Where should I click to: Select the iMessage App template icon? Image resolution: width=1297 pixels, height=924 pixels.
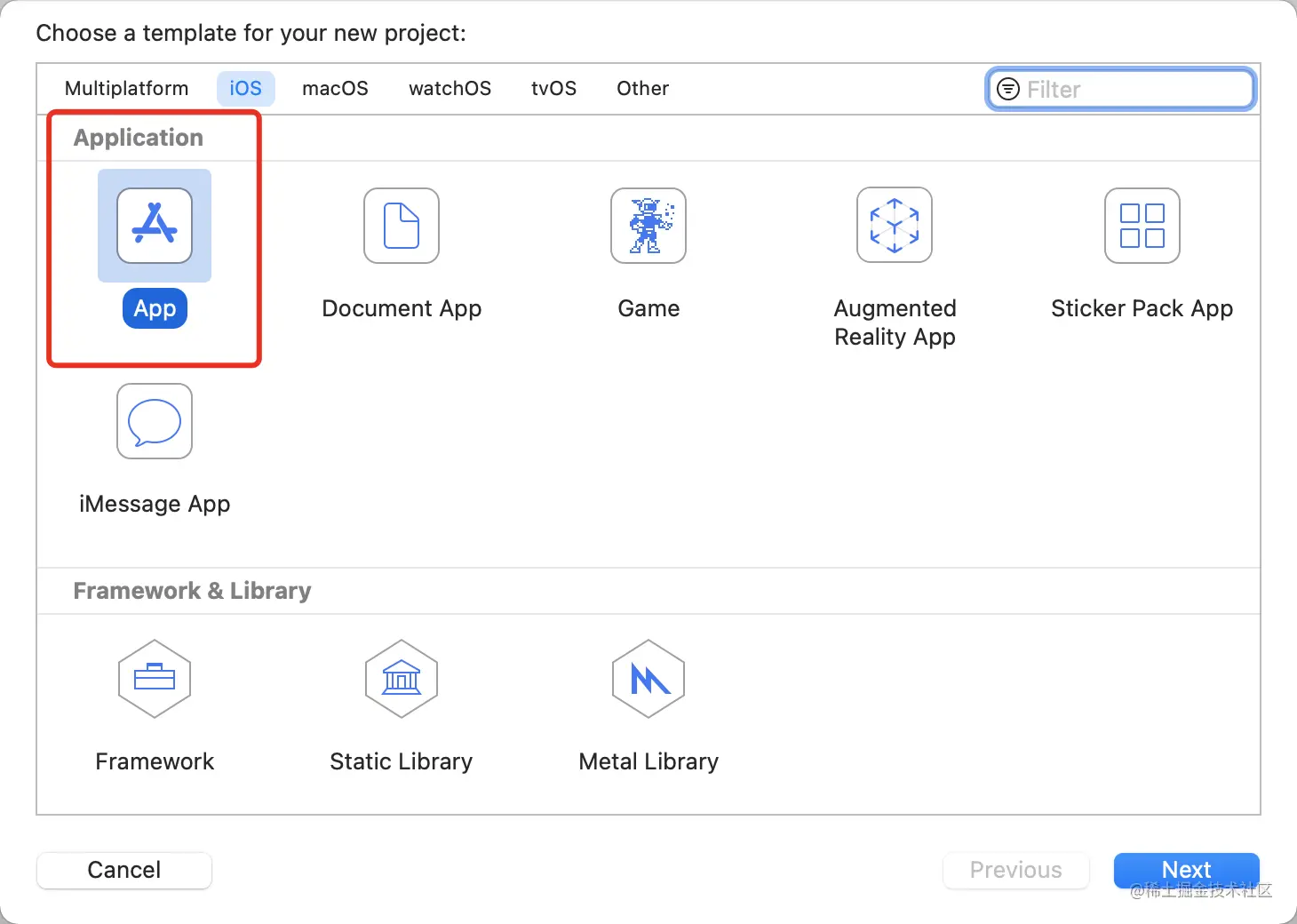pyautogui.click(x=155, y=421)
